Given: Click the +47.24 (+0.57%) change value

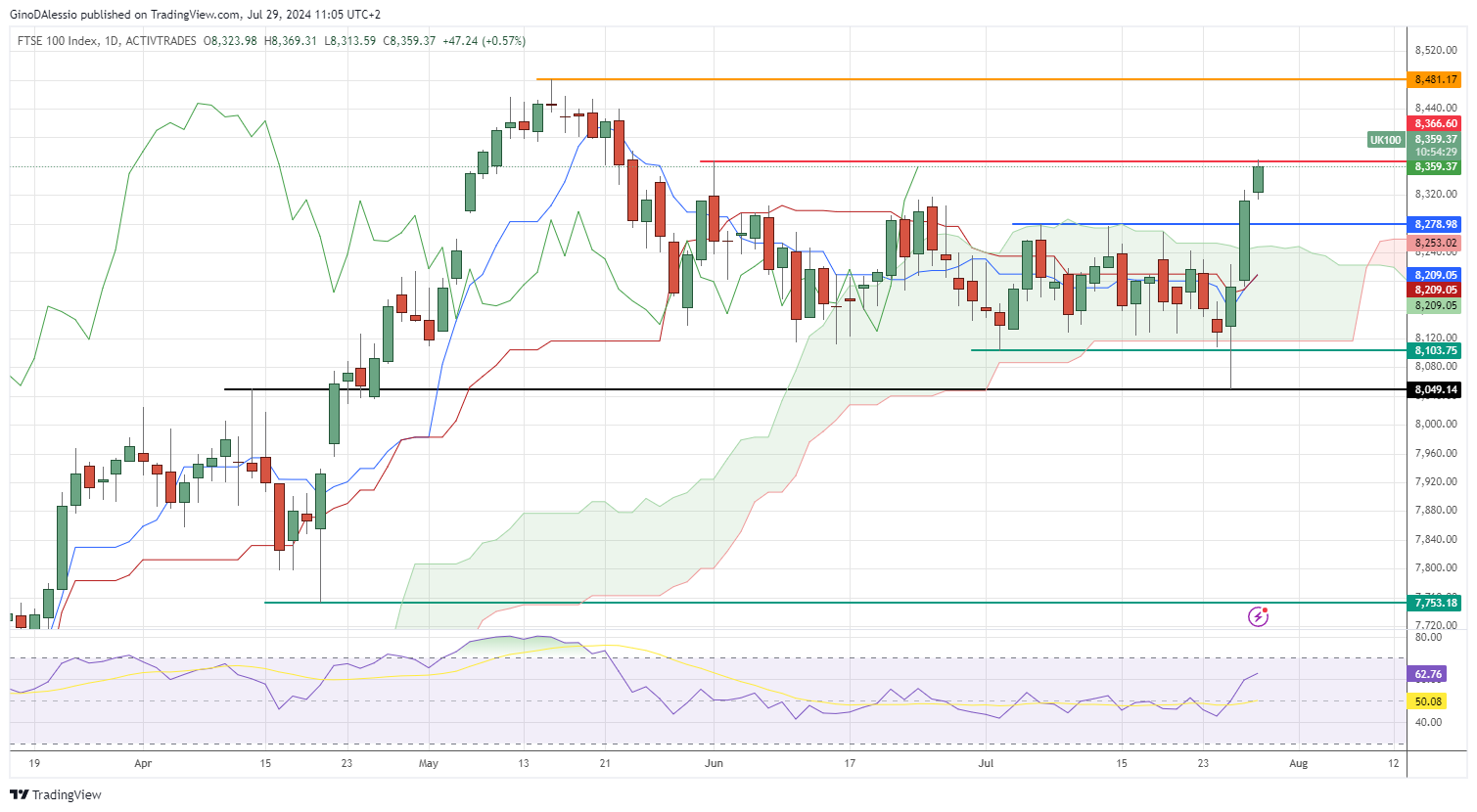Looking at the screenshot, I should (484, 41).
